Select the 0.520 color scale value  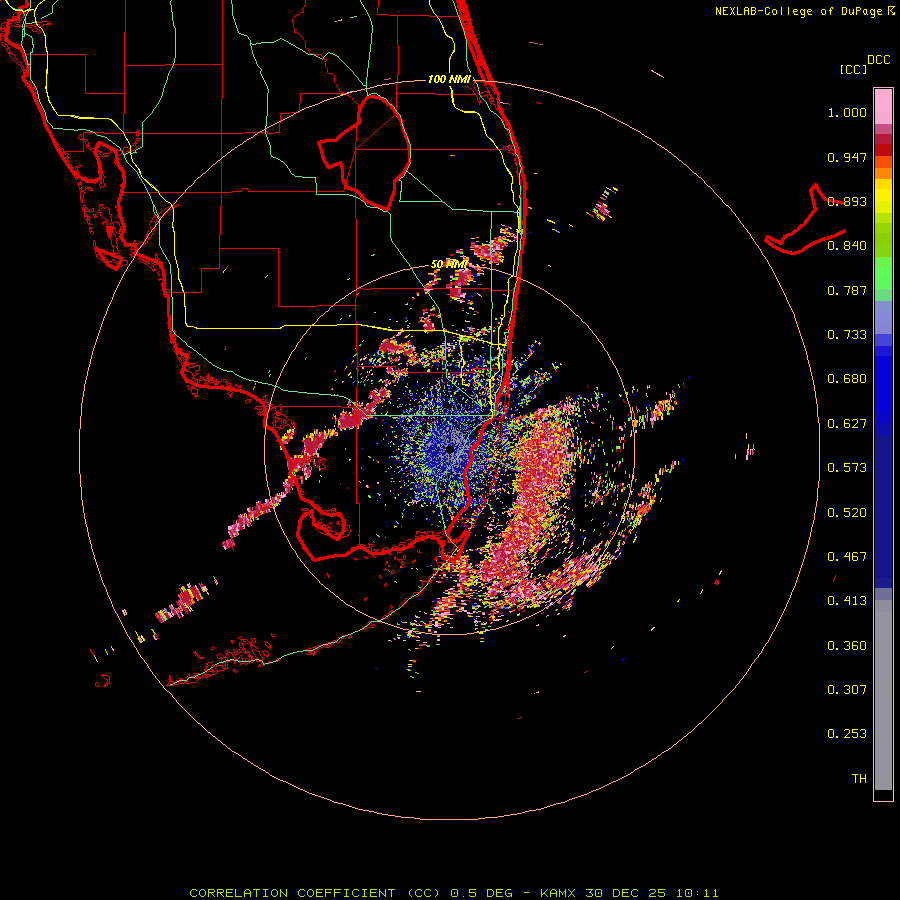[x=847, y=513]
